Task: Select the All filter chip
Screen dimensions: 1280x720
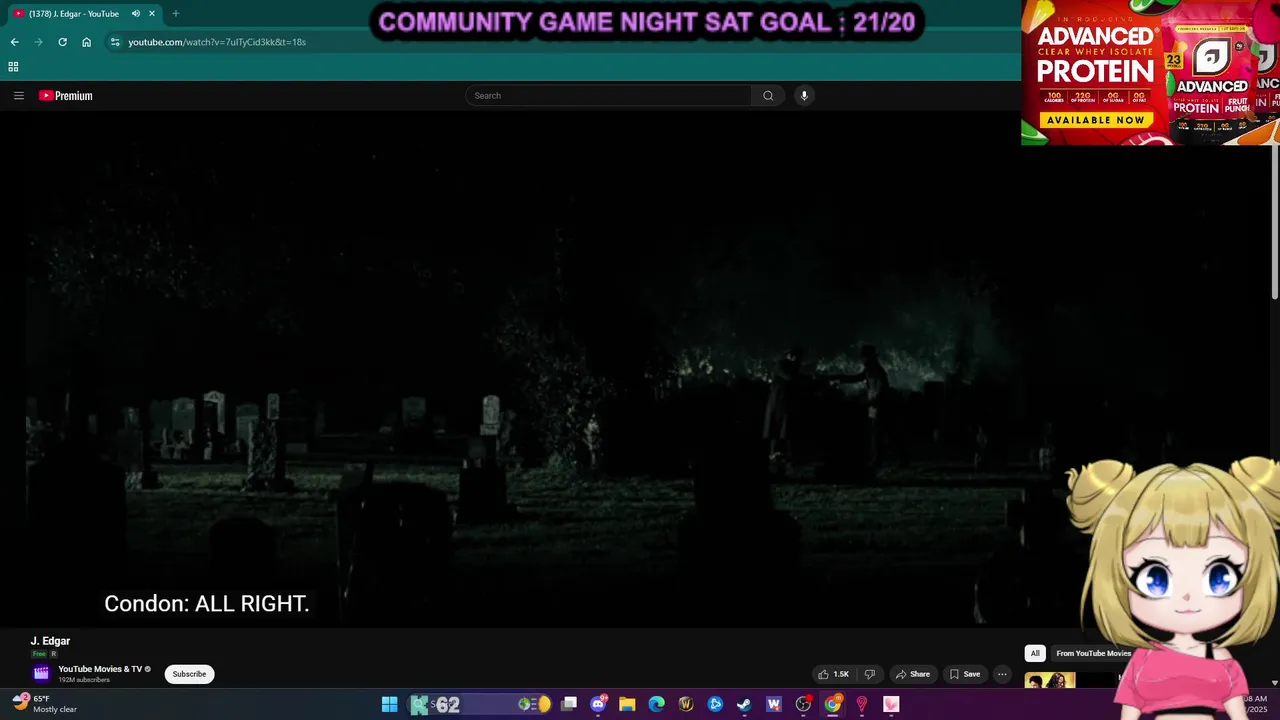Action: (1035, 653)
